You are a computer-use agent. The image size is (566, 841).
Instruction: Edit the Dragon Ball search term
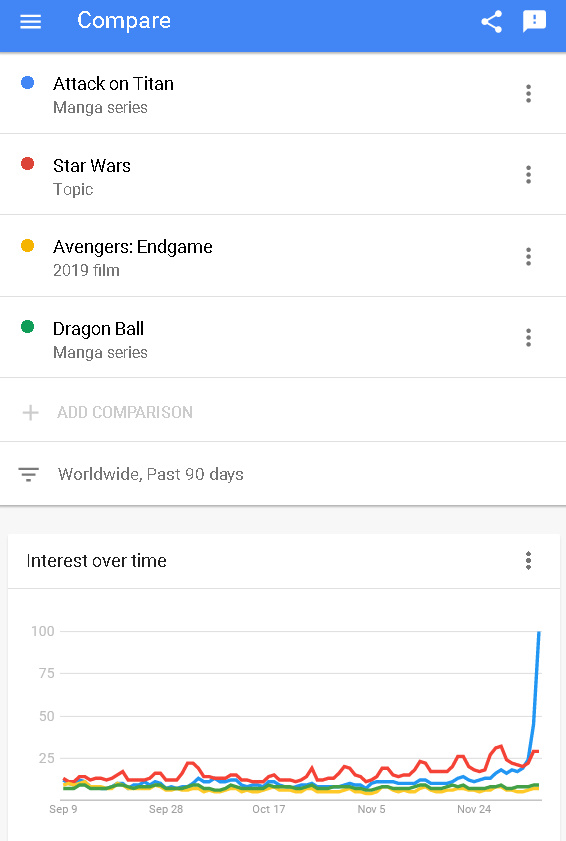point(98,329)
